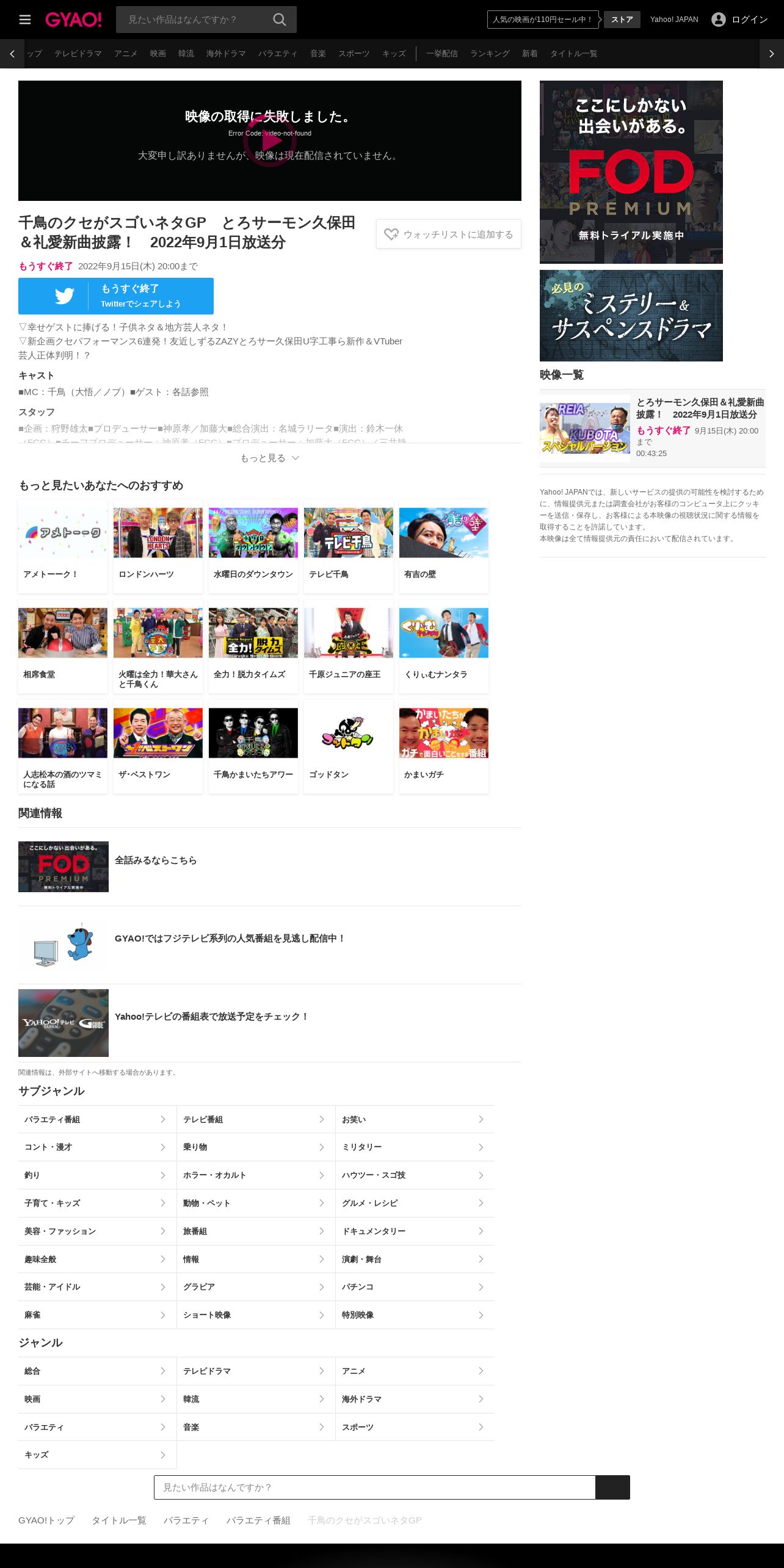Image resolution: width=784 pixels, height=1568 pixels.
Task: Click the Twitter bird share icon
Action: pyautogui.click(x=64, y=296)
